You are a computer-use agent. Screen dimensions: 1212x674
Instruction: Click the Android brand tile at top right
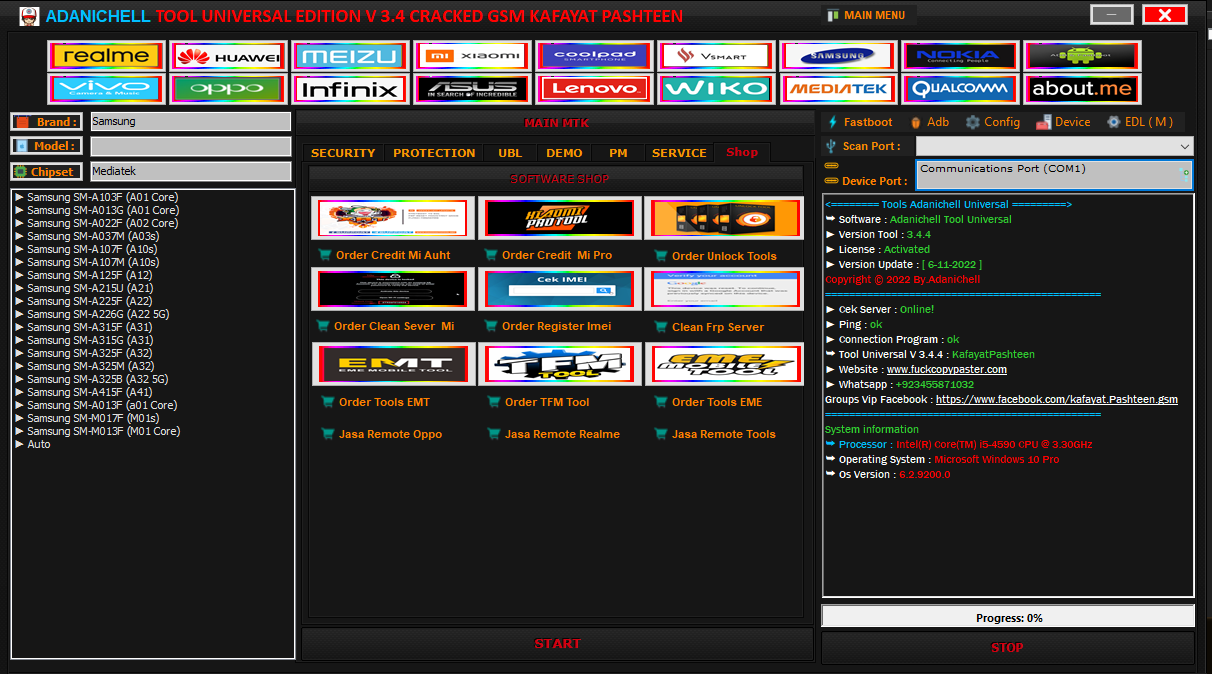click(x=1082, y=56)
